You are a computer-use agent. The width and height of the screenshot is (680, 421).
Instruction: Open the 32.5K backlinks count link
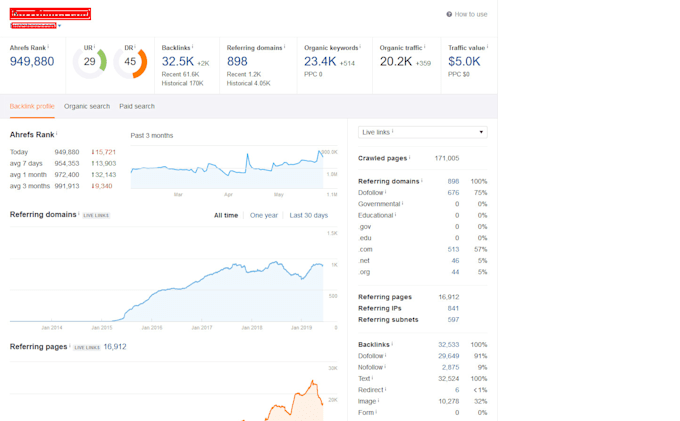[177, 61]
